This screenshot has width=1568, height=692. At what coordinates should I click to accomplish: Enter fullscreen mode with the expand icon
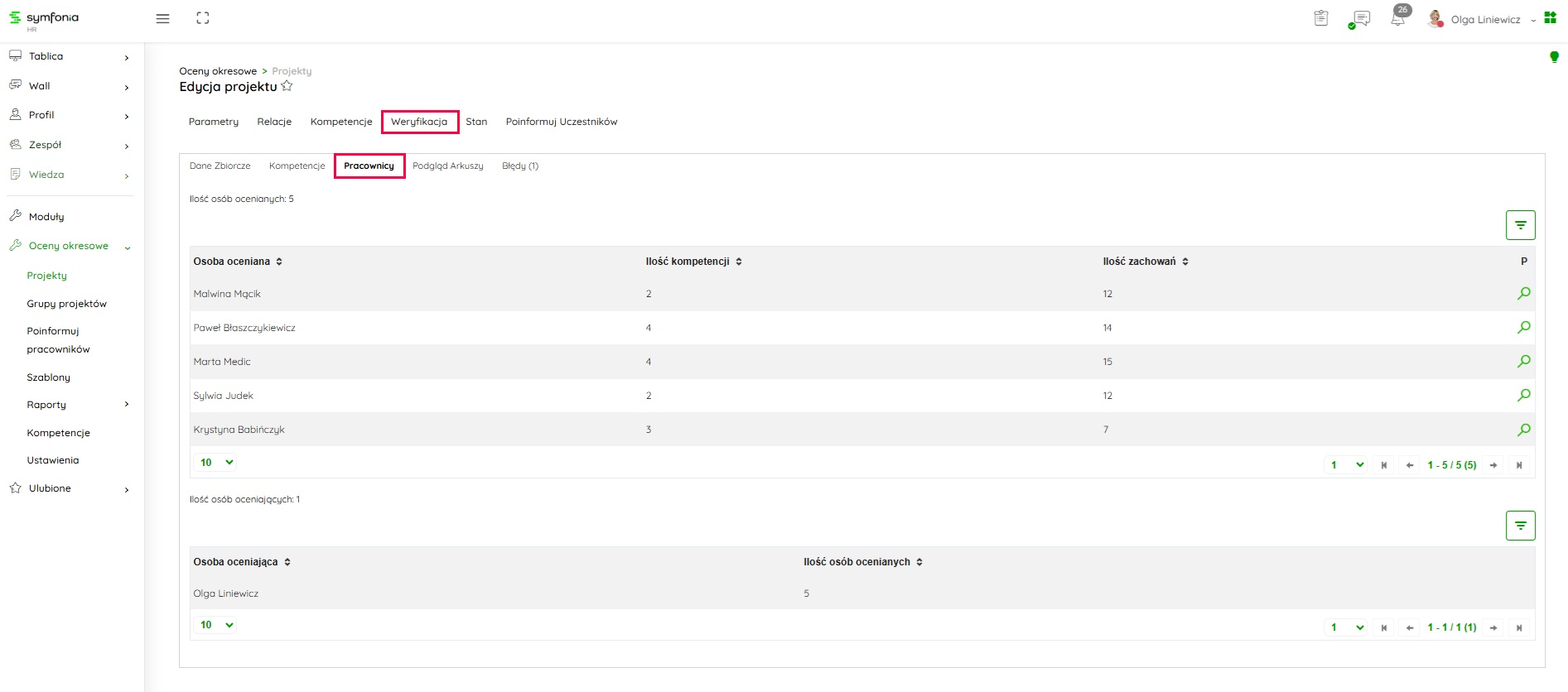203,18
